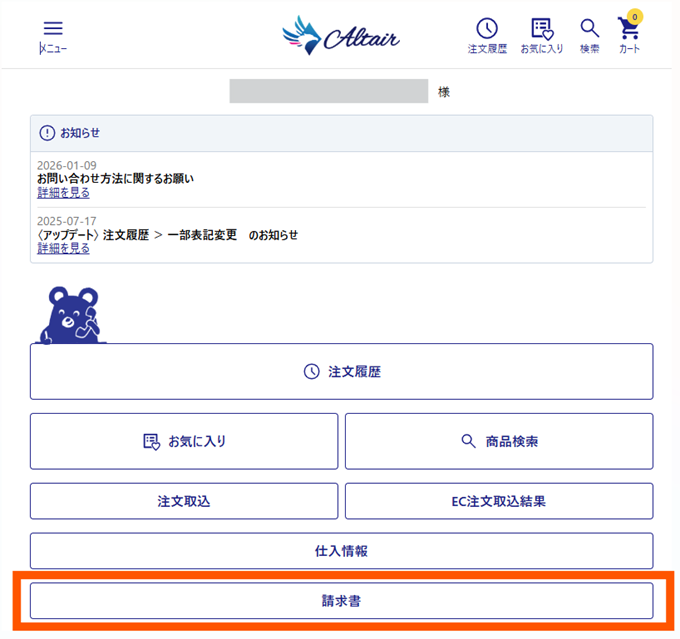Open 詳細を見る for お問い合わせ方法 notice
The height and width of the screenshot is (639, 680).
pyautogui.click(x=63, y=193)
